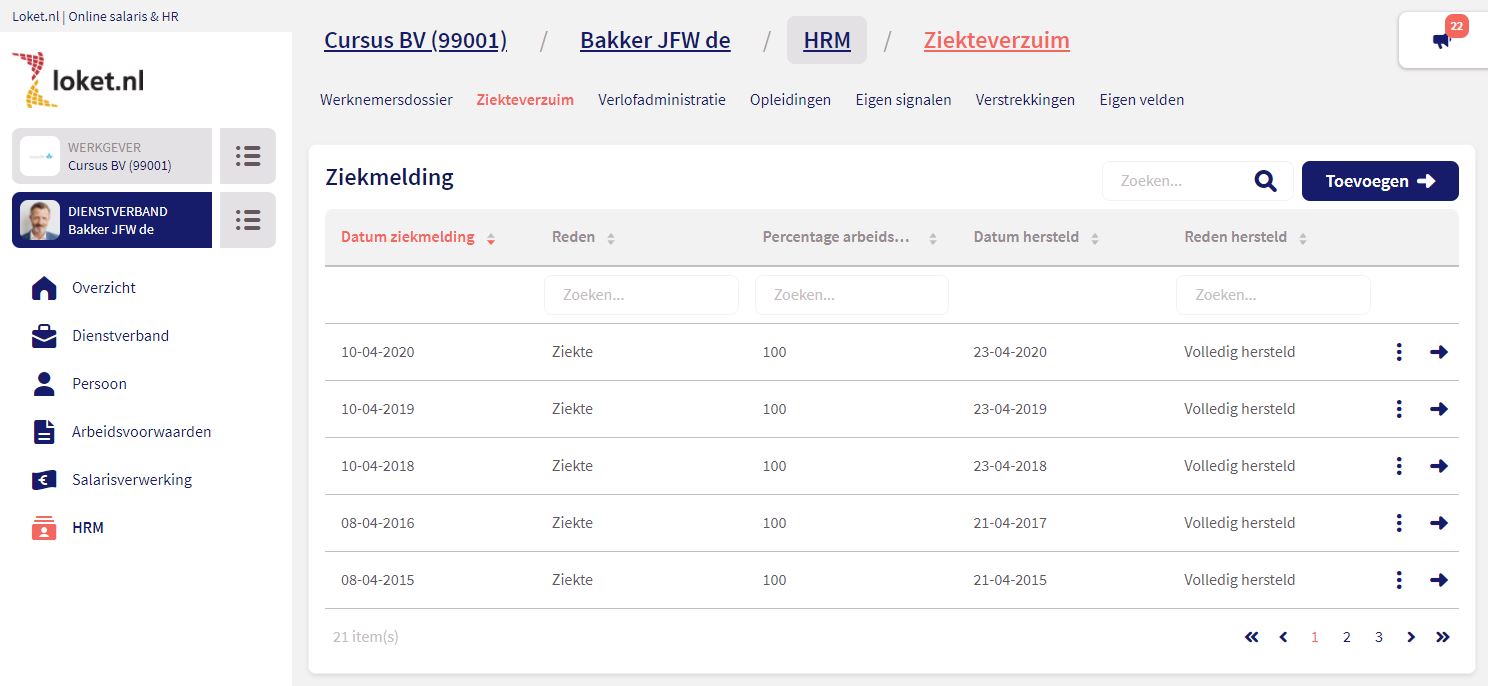Open notifications megaphone icon with badge 22
Viewport: 1488px width, 686px height.
tap(1441, 40)
